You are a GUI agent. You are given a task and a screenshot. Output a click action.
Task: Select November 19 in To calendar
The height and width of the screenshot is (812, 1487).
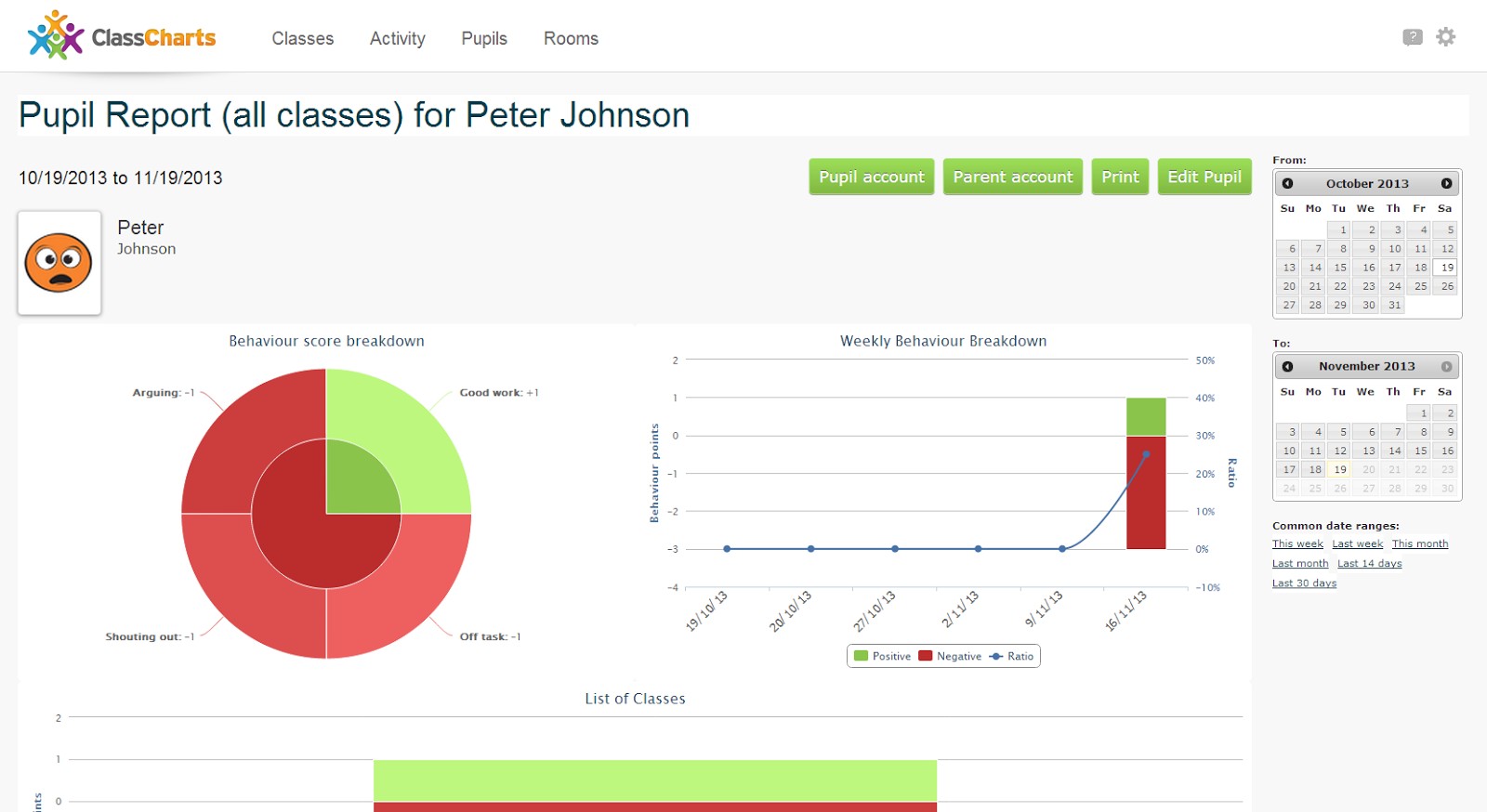1339,469
